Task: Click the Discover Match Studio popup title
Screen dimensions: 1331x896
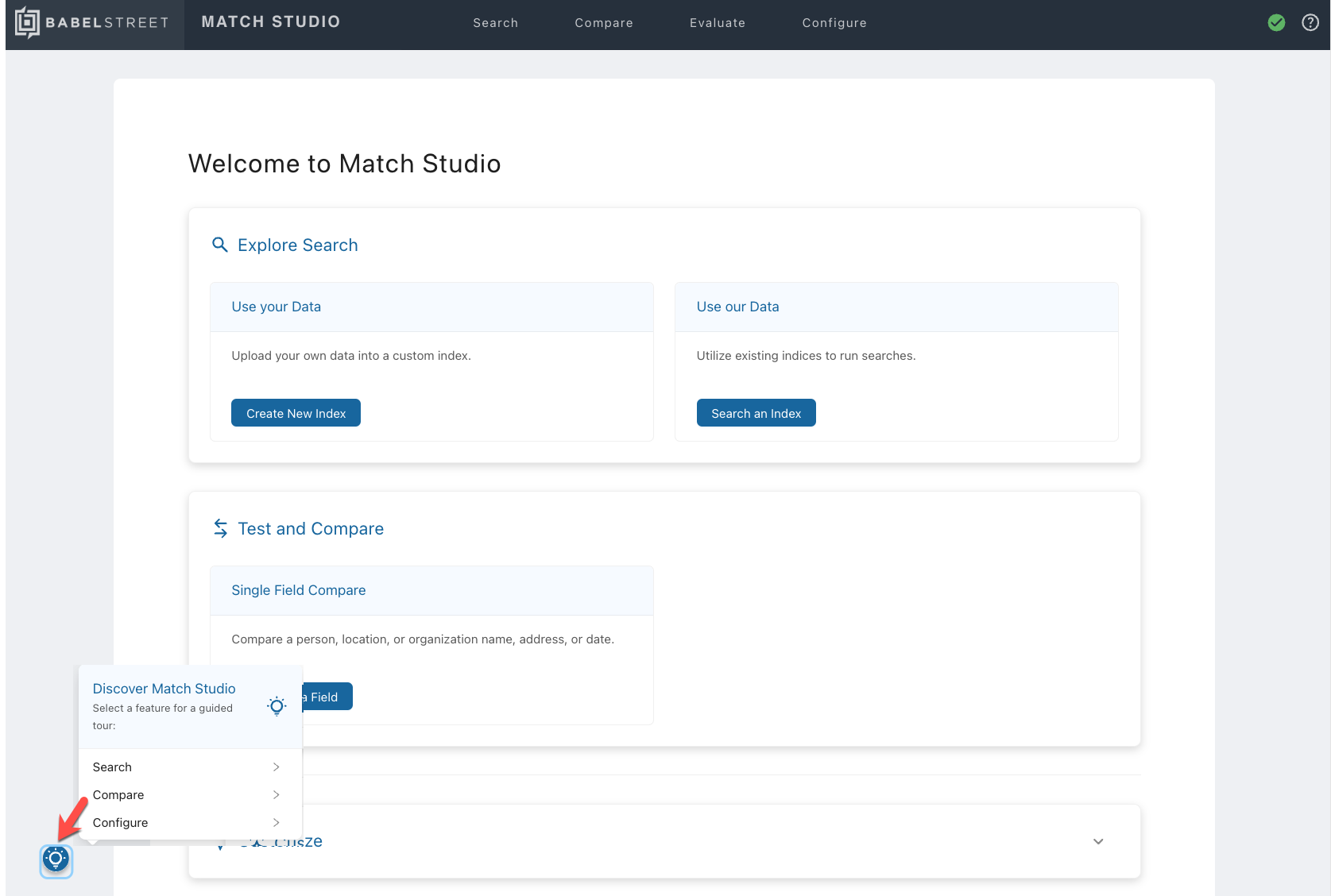Action: (164, 689)
